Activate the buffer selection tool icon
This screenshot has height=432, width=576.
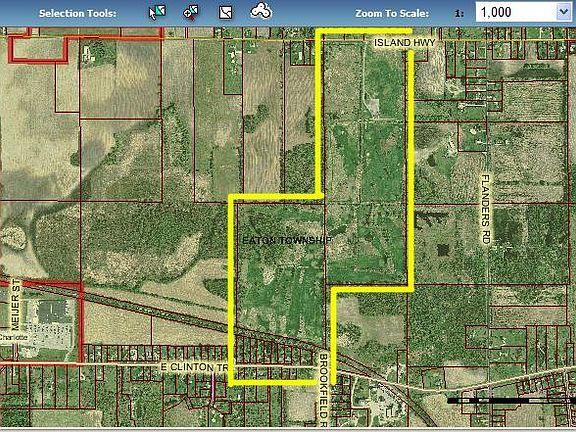[x=261, y=11]
